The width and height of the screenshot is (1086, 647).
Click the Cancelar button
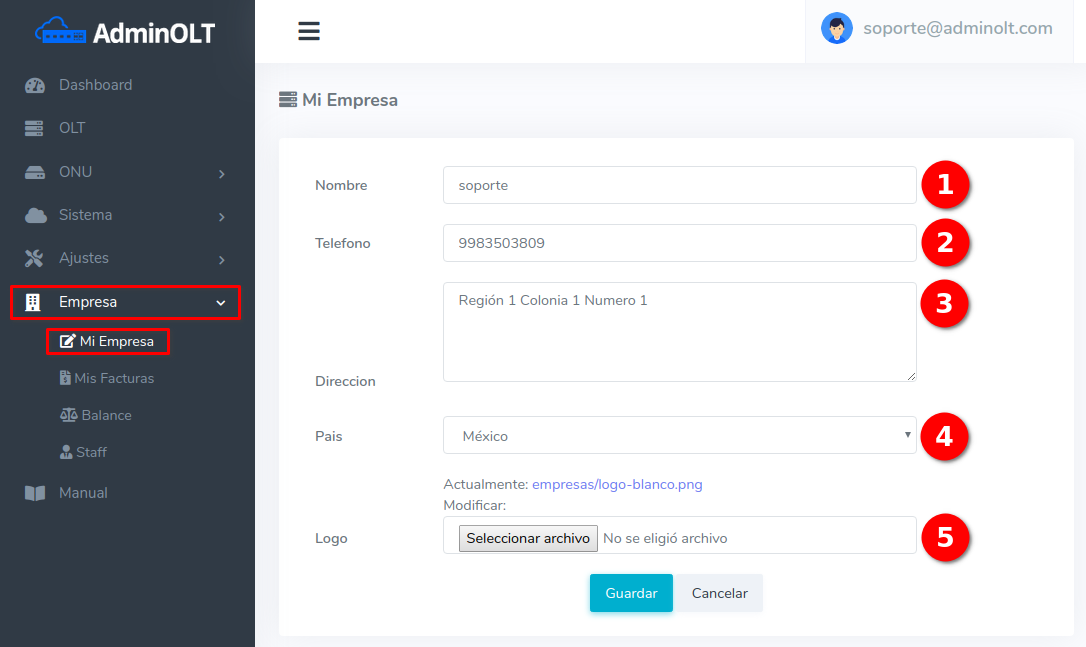[719, 593]
